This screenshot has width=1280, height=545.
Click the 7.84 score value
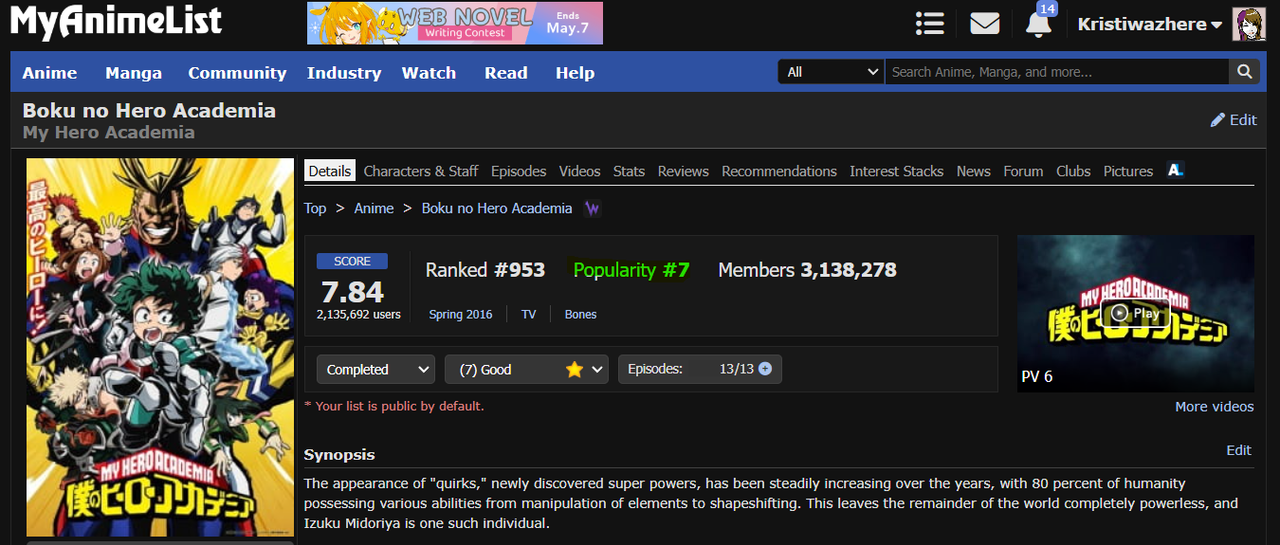click(x=352, y=291)
